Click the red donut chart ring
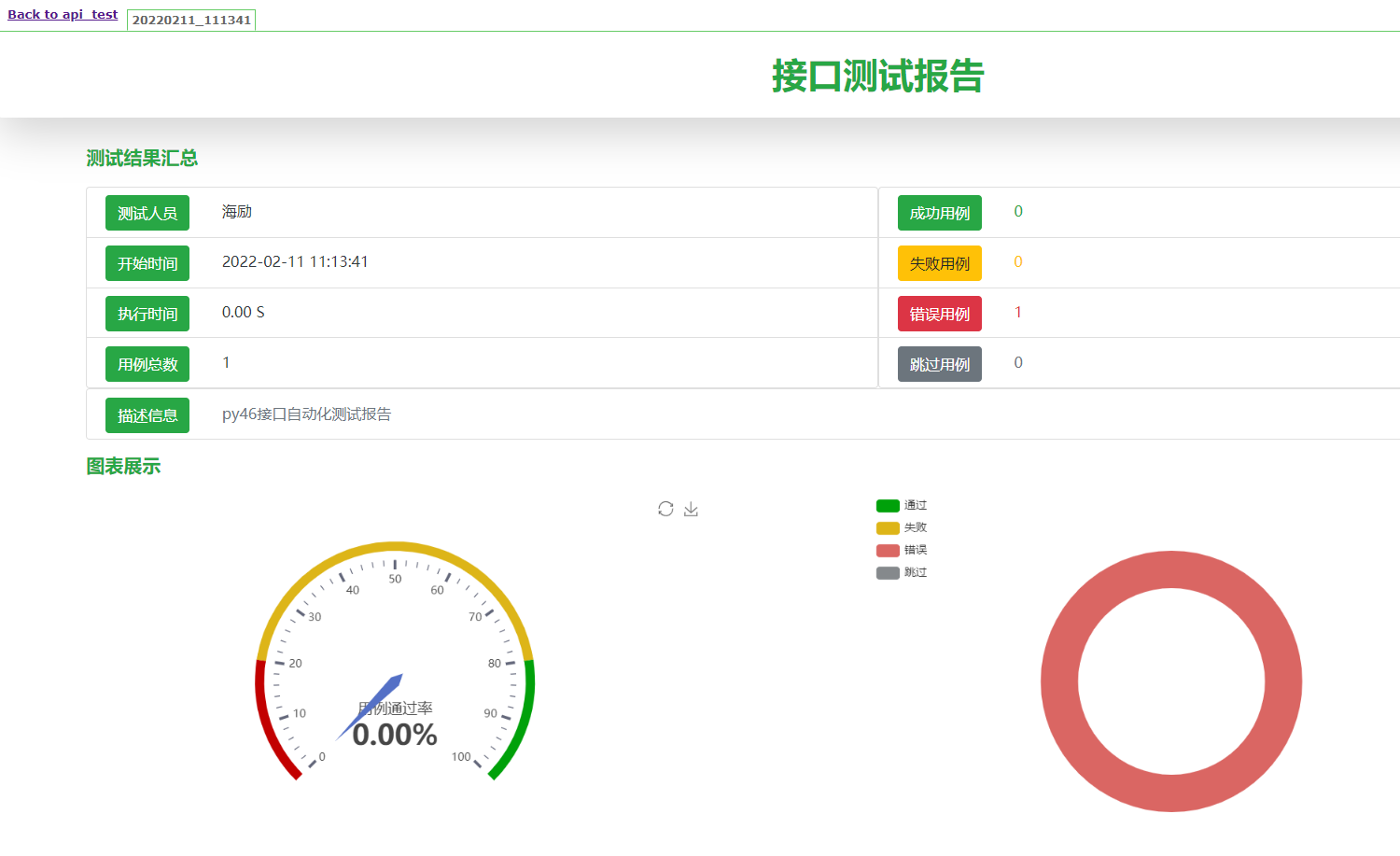 (1171, 569)
